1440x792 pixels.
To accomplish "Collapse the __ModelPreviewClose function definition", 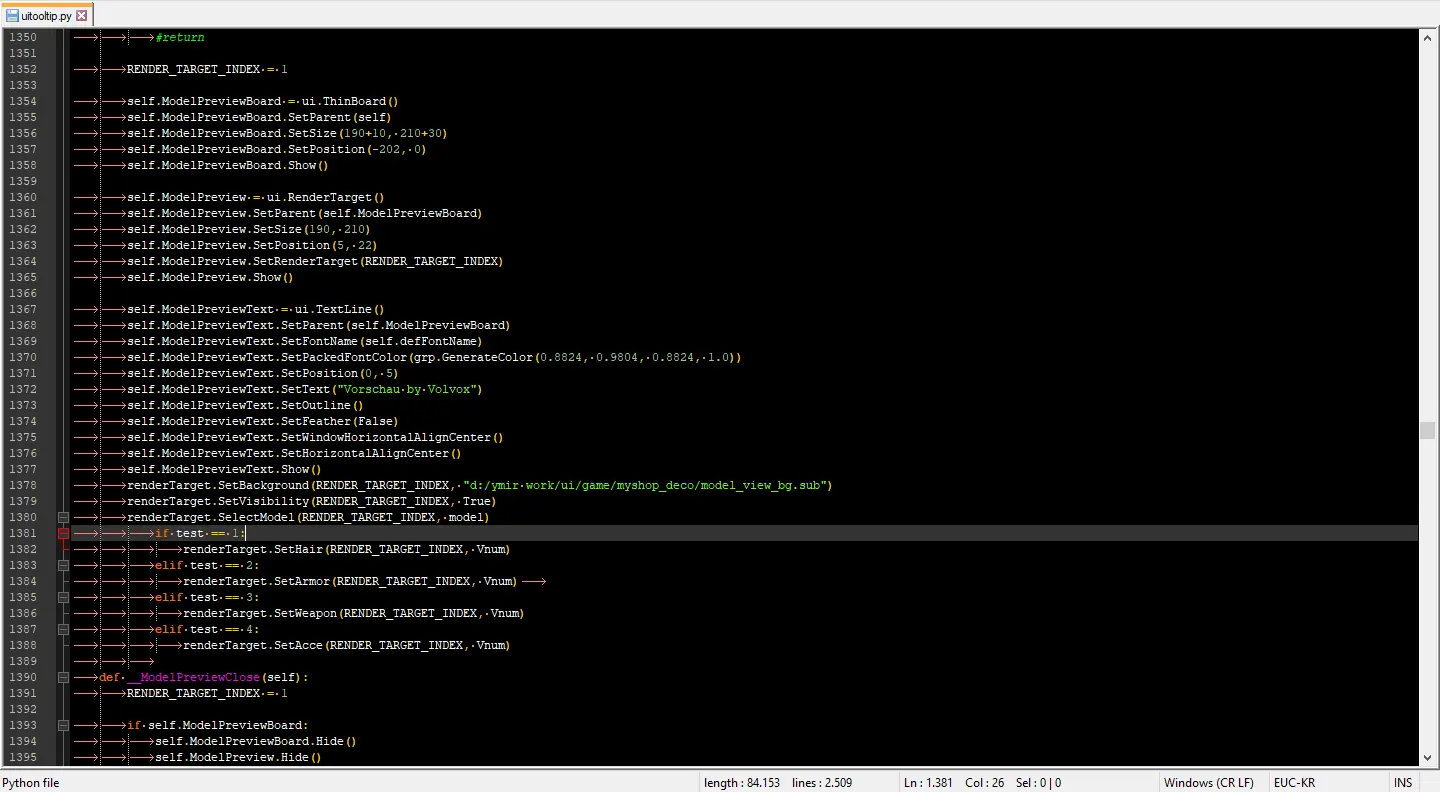I will click(63, 677).
